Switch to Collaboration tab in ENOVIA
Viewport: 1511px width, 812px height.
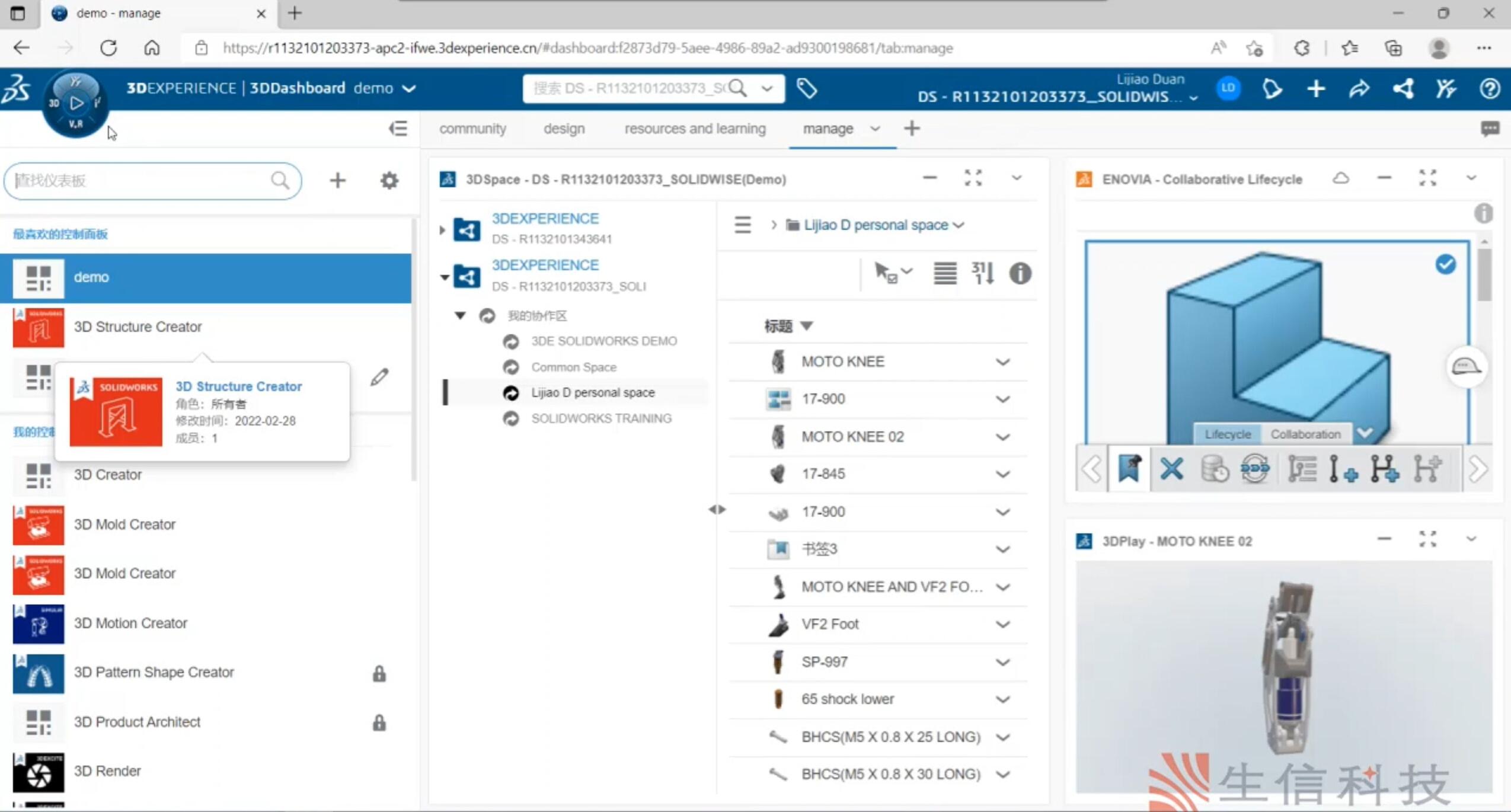[x=1305, y=434]
